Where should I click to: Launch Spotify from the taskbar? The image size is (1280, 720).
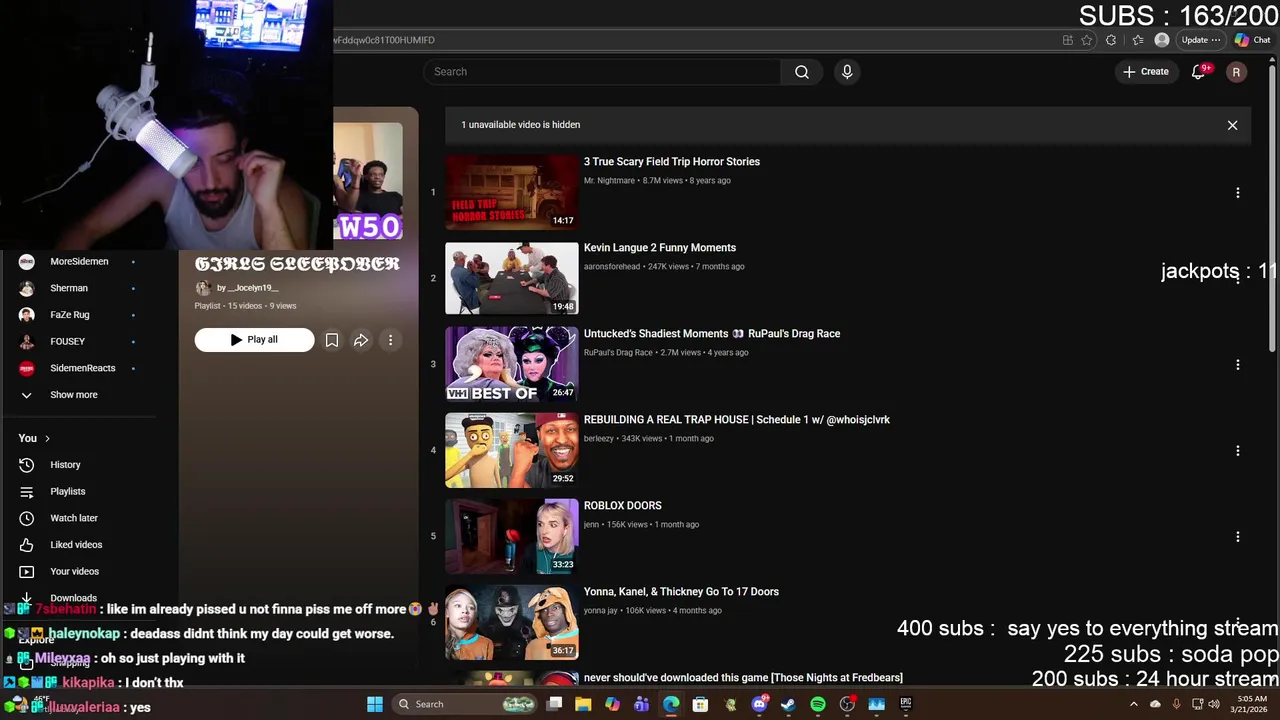pyautogui.click(x=818, y=704)
